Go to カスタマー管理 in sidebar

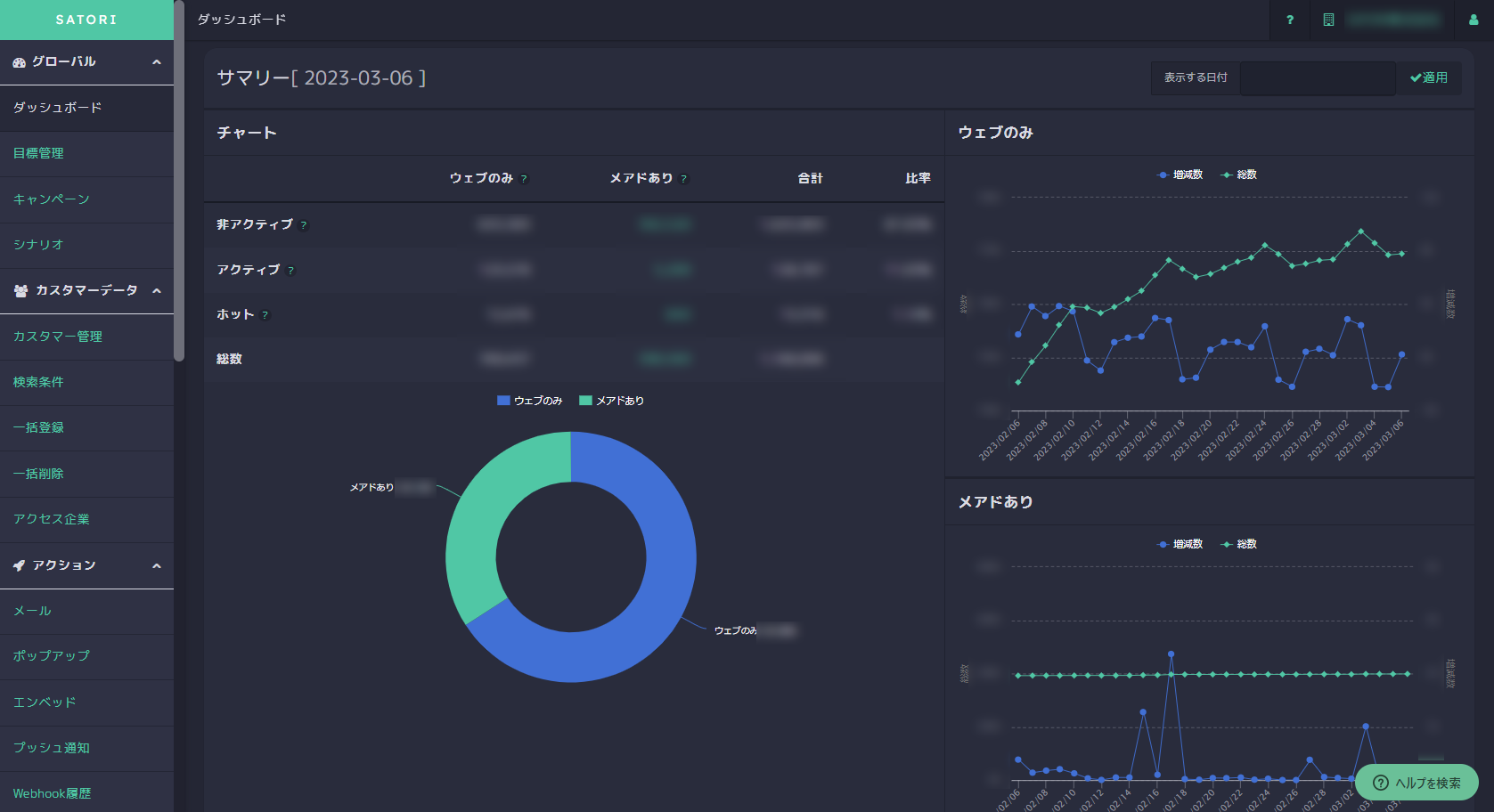[58, 337]
